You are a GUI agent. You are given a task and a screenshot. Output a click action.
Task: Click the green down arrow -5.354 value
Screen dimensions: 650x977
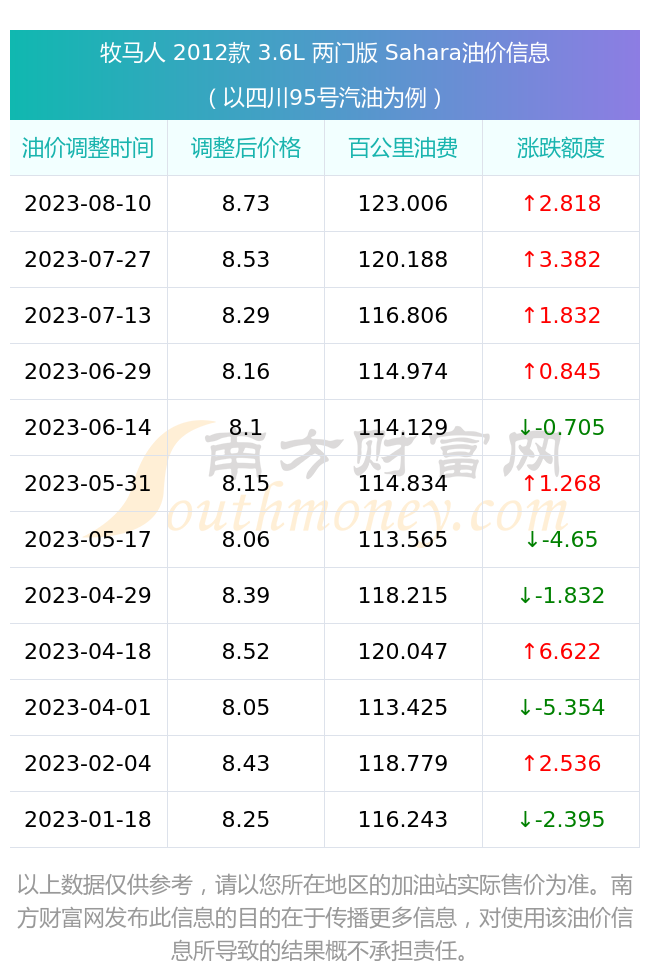click(x=561, y=707)
